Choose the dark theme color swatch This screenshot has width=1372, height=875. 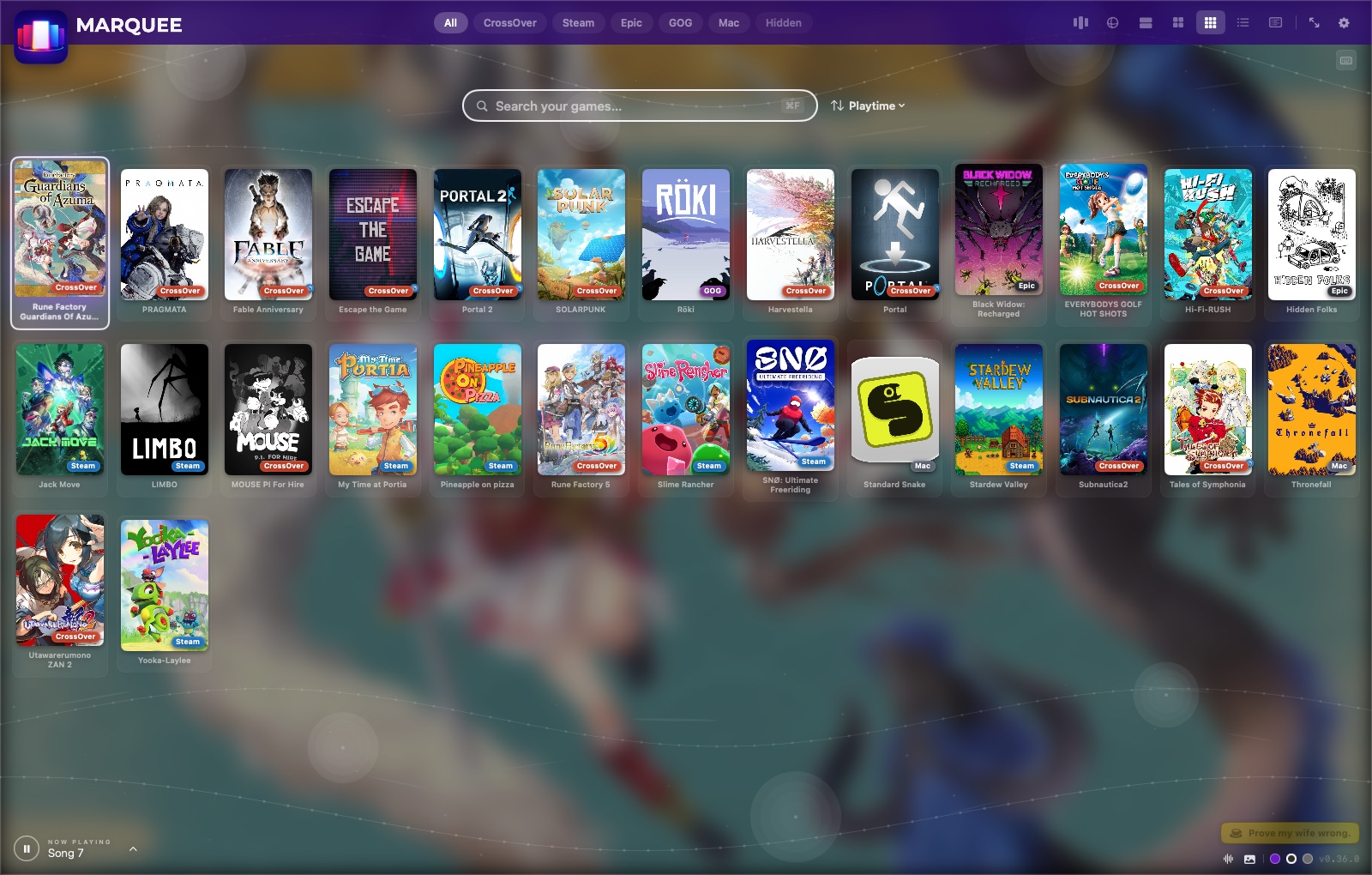[x=1291, y=859]
